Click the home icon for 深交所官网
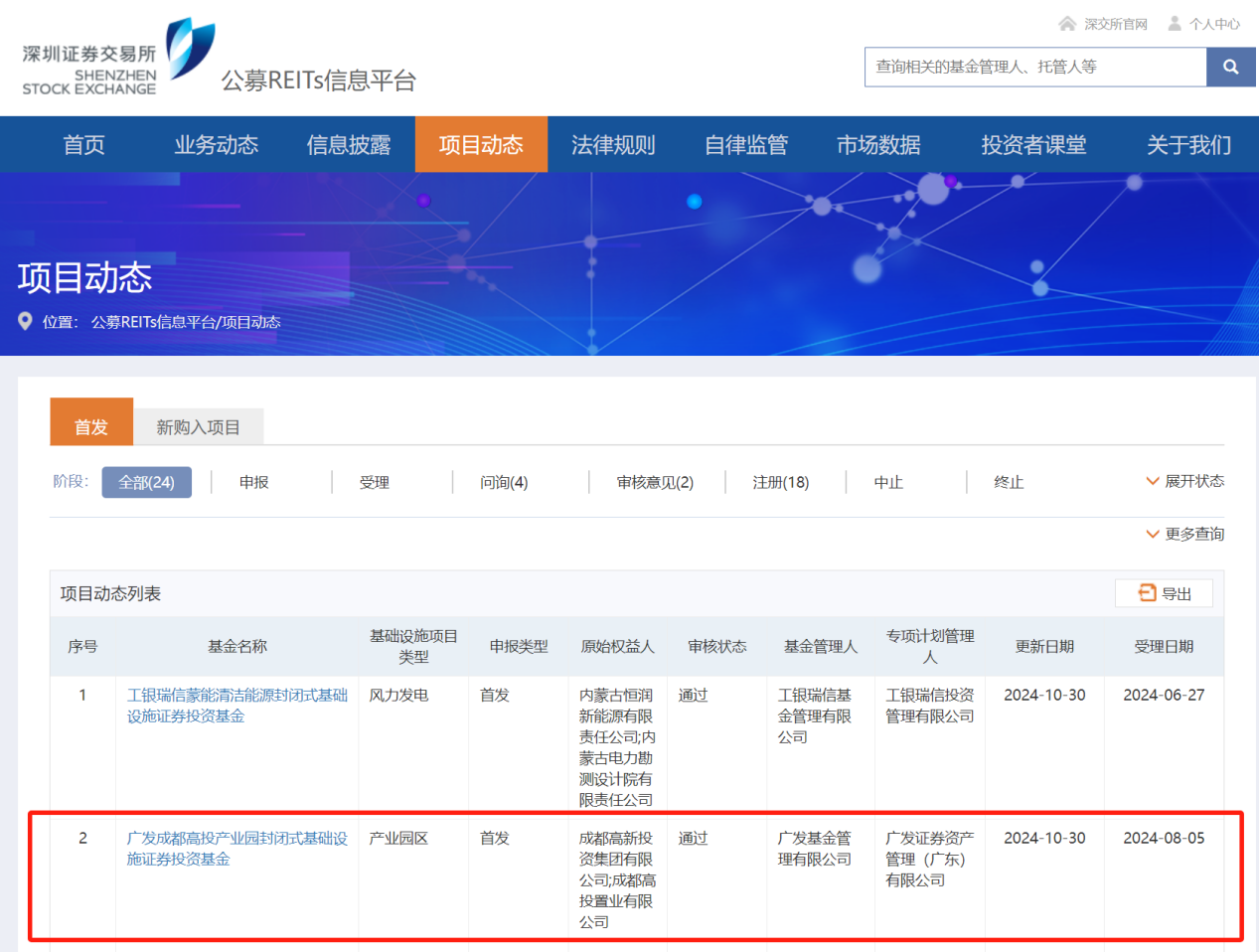This screenshot has height=952, width=1259. (1067, 24)
